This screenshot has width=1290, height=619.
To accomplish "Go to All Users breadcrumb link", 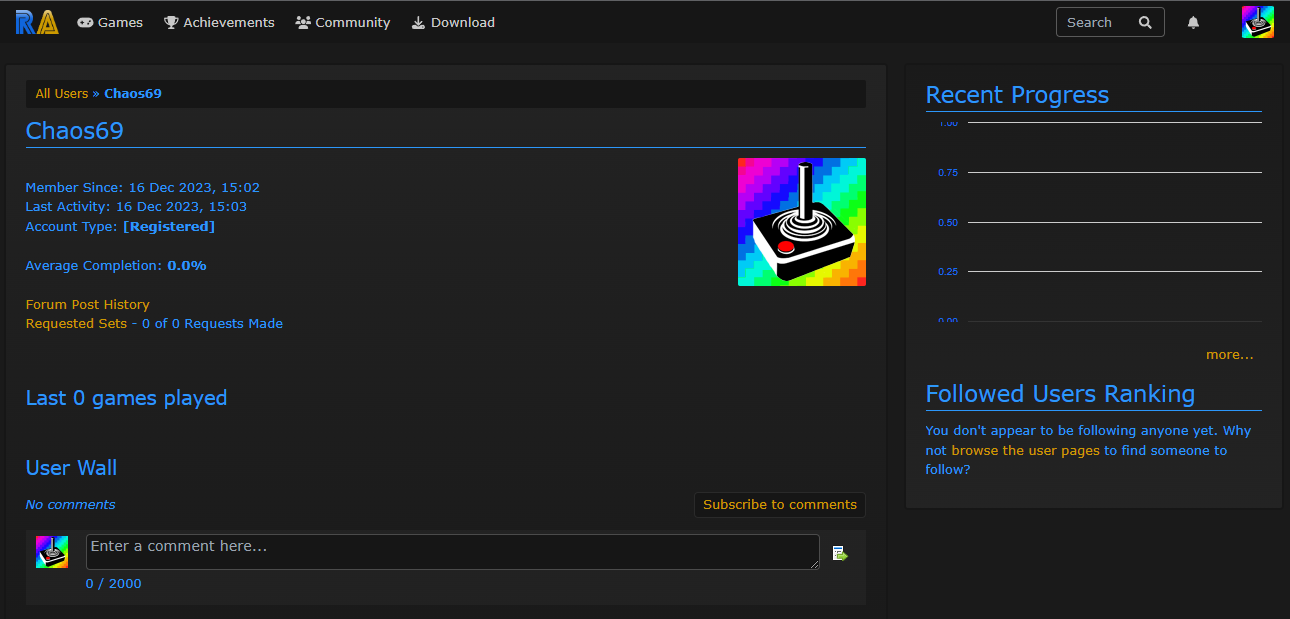I will coord(62,93).
